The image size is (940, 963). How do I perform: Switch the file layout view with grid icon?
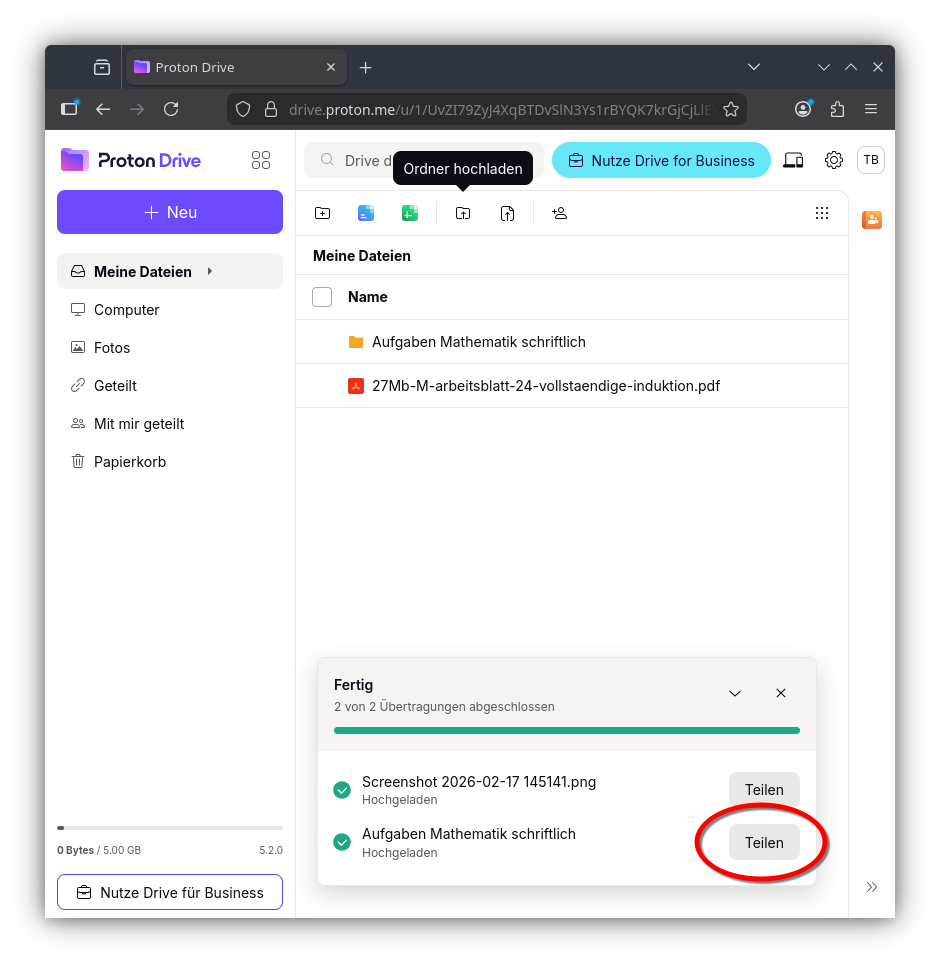pyautogui.click(x=822, y=213)
